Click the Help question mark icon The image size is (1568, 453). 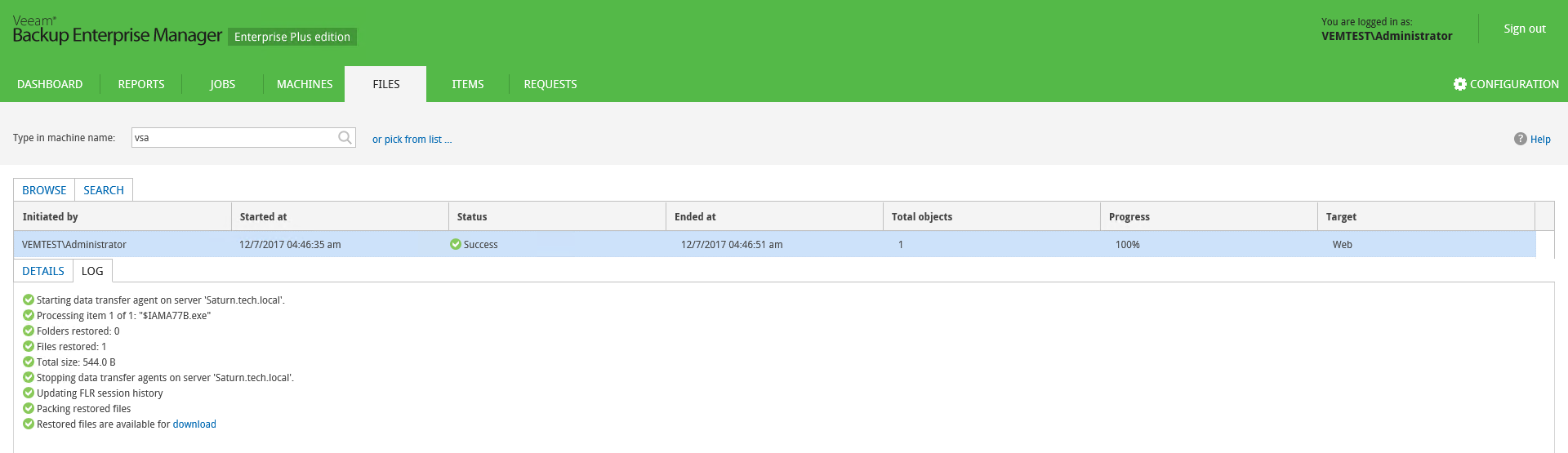point(1520,139)
